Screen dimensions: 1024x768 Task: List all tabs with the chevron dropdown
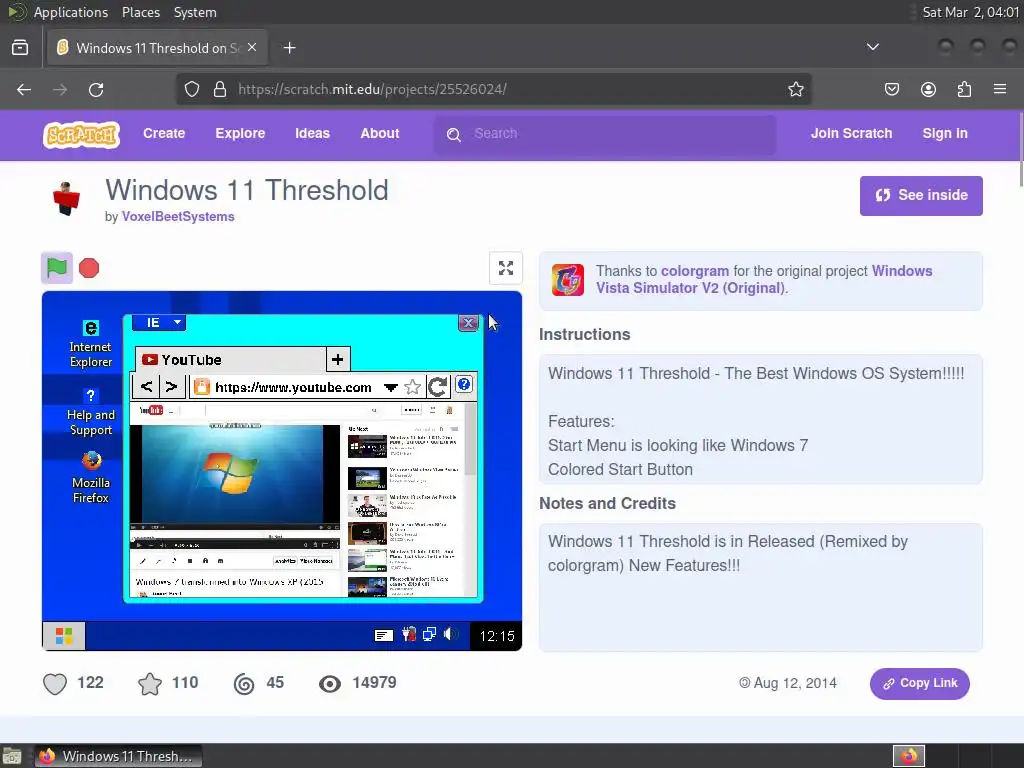tap(872, 47)
